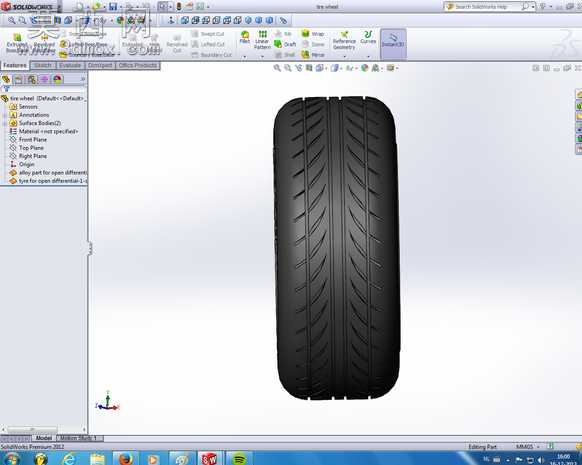
Task: Click the Save icon in title toolbar
Action: pos(113,6)
